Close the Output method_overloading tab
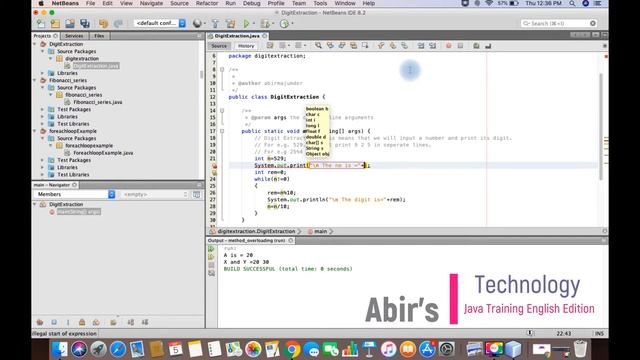The width and height of the screenshot is (640, 360). coord(291,241)
